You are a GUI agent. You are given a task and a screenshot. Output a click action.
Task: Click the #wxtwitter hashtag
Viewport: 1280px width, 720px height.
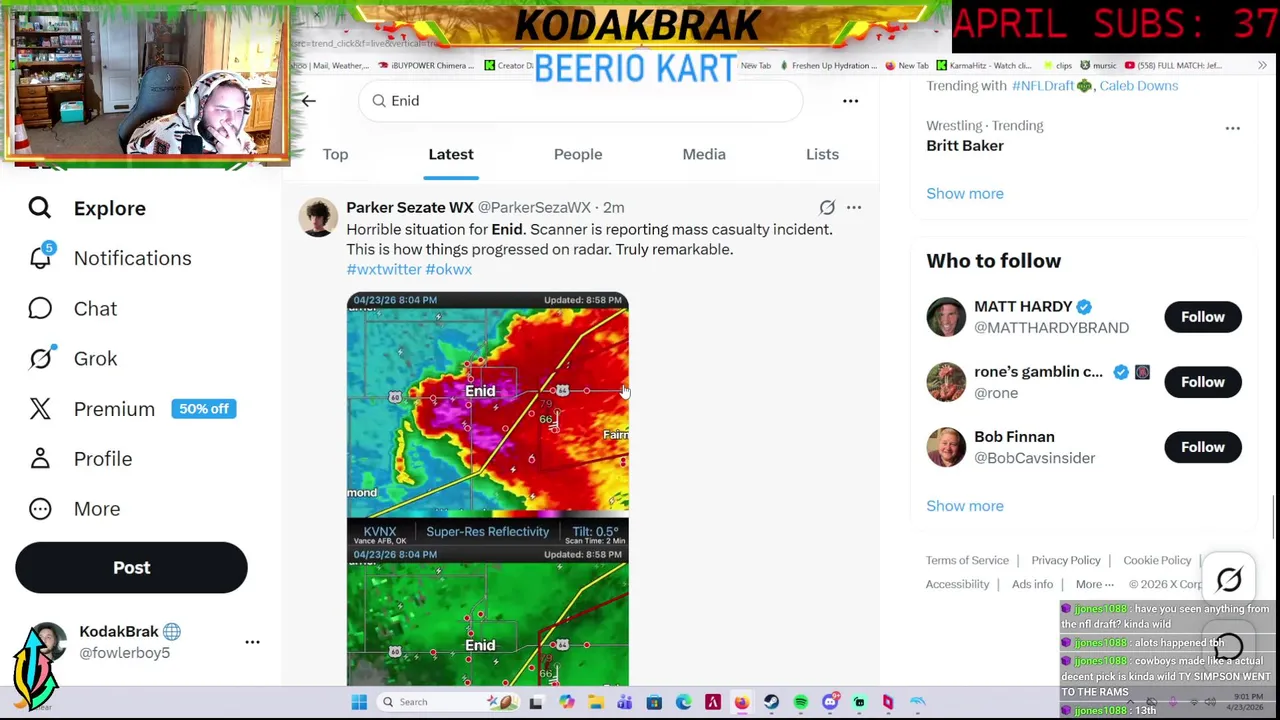coord(384,269)
